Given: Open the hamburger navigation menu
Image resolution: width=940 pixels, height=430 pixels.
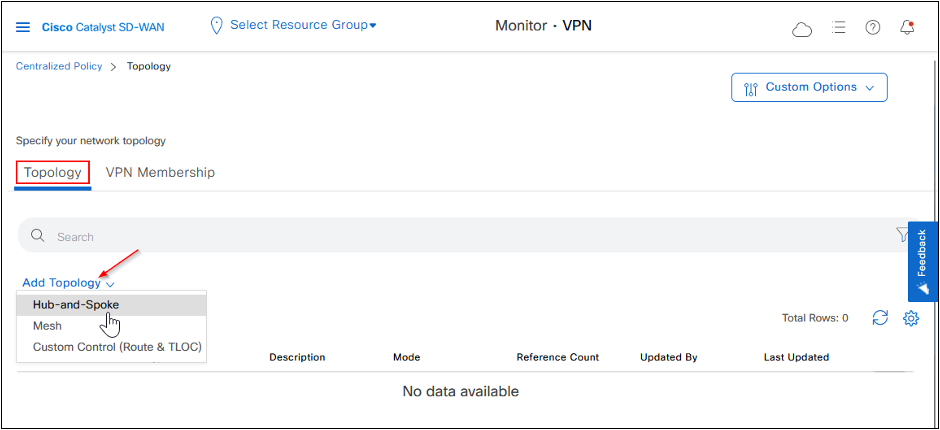Looking at the screenshot, I should click(x=23, y=27).
